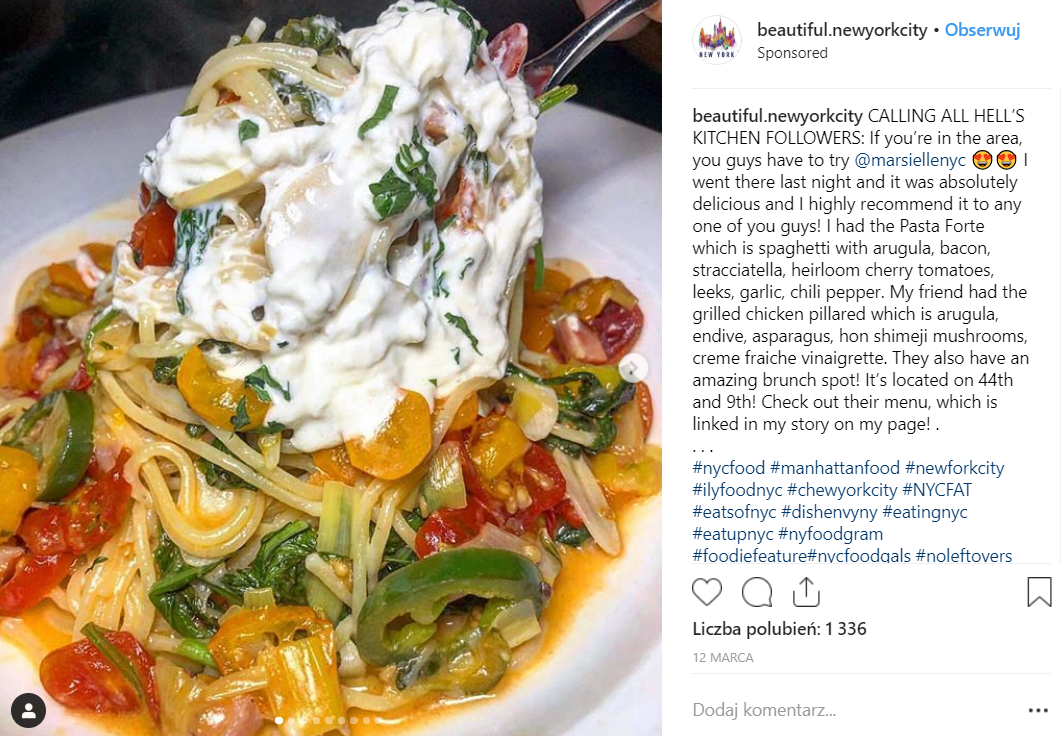Follow the account via Obserwuj

pos(982,30)
